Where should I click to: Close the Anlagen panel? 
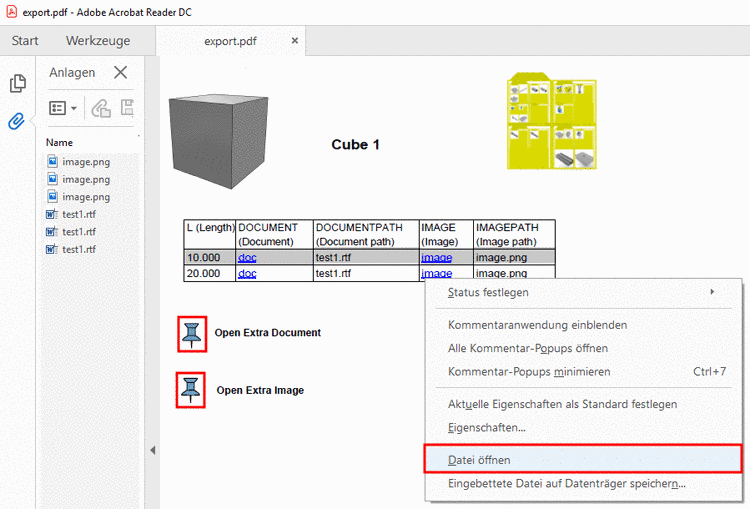click(121, 72)
